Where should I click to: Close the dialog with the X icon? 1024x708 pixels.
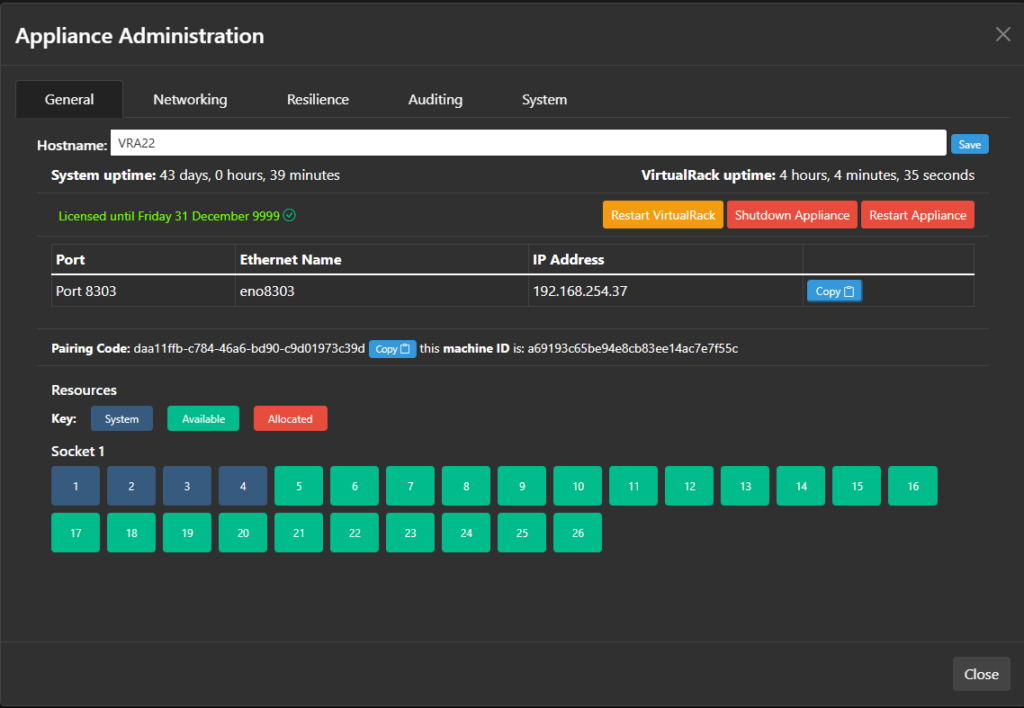(x=1003, y=35)
